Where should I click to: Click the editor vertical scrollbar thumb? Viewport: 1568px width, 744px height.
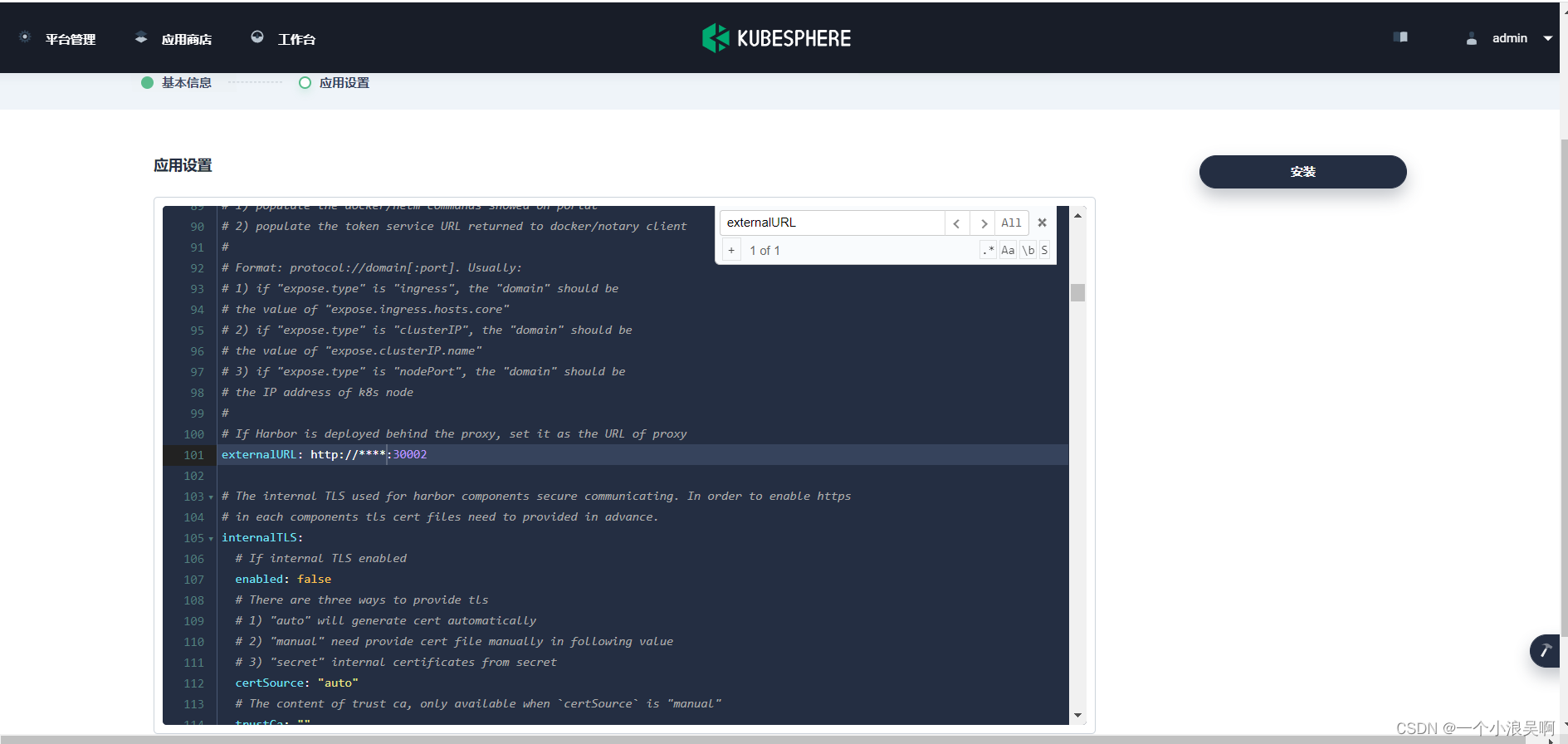[x=1077, y=292]
